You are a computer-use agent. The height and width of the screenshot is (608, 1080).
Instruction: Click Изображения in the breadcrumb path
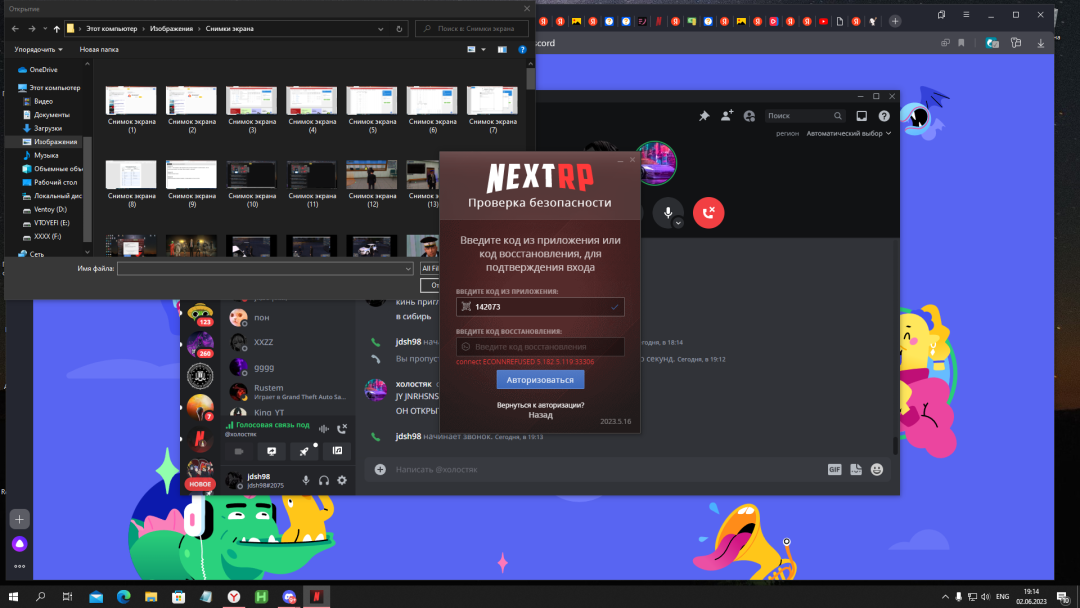point(171,29)
